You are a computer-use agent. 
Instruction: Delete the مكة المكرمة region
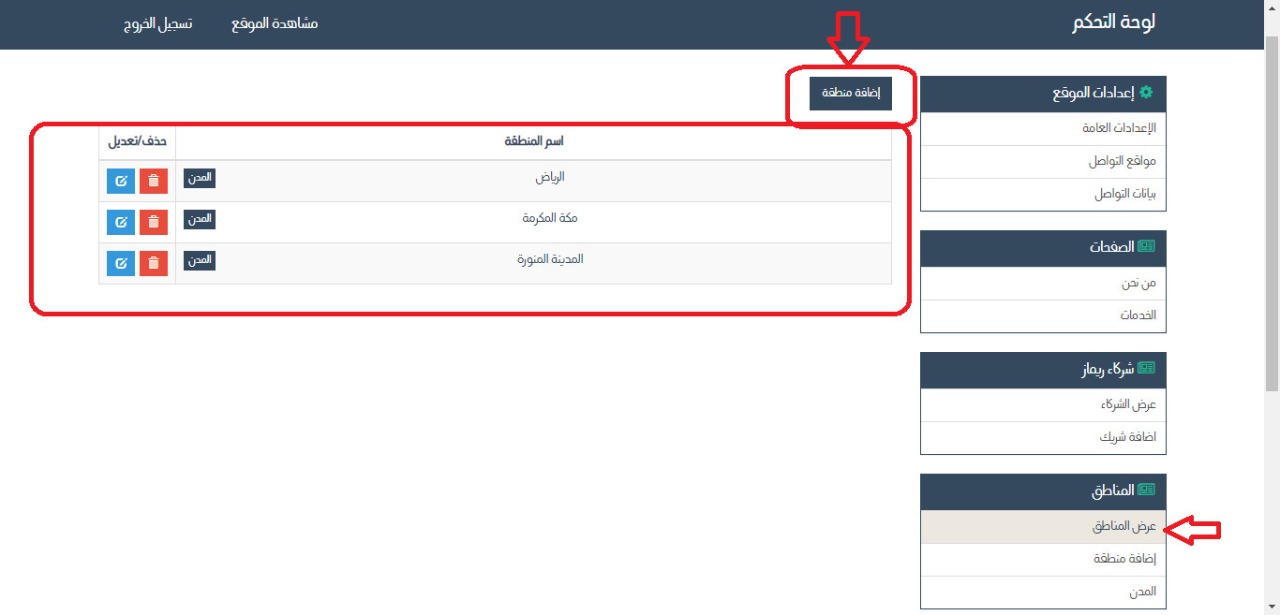point(153,222)
